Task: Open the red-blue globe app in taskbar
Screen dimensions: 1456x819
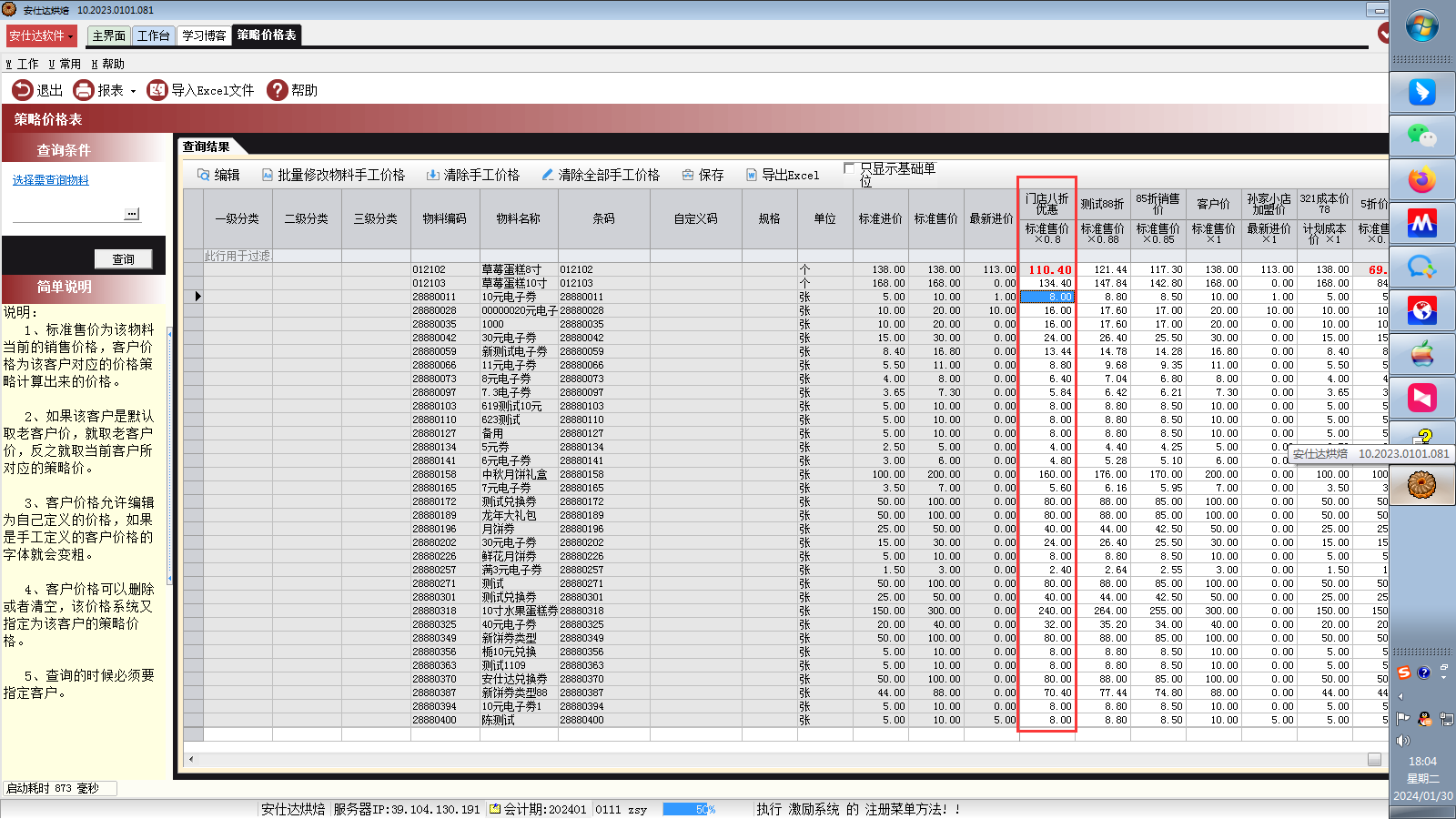Action: 1422,310
